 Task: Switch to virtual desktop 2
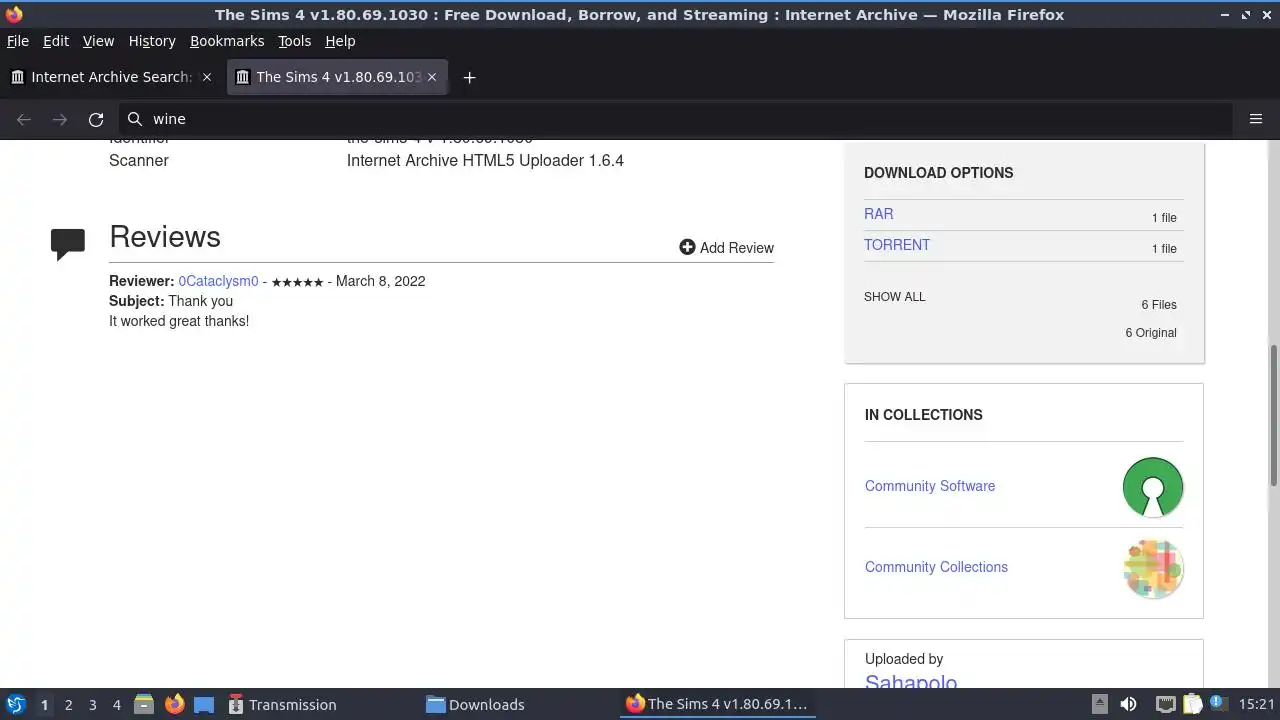coord(68,704)
